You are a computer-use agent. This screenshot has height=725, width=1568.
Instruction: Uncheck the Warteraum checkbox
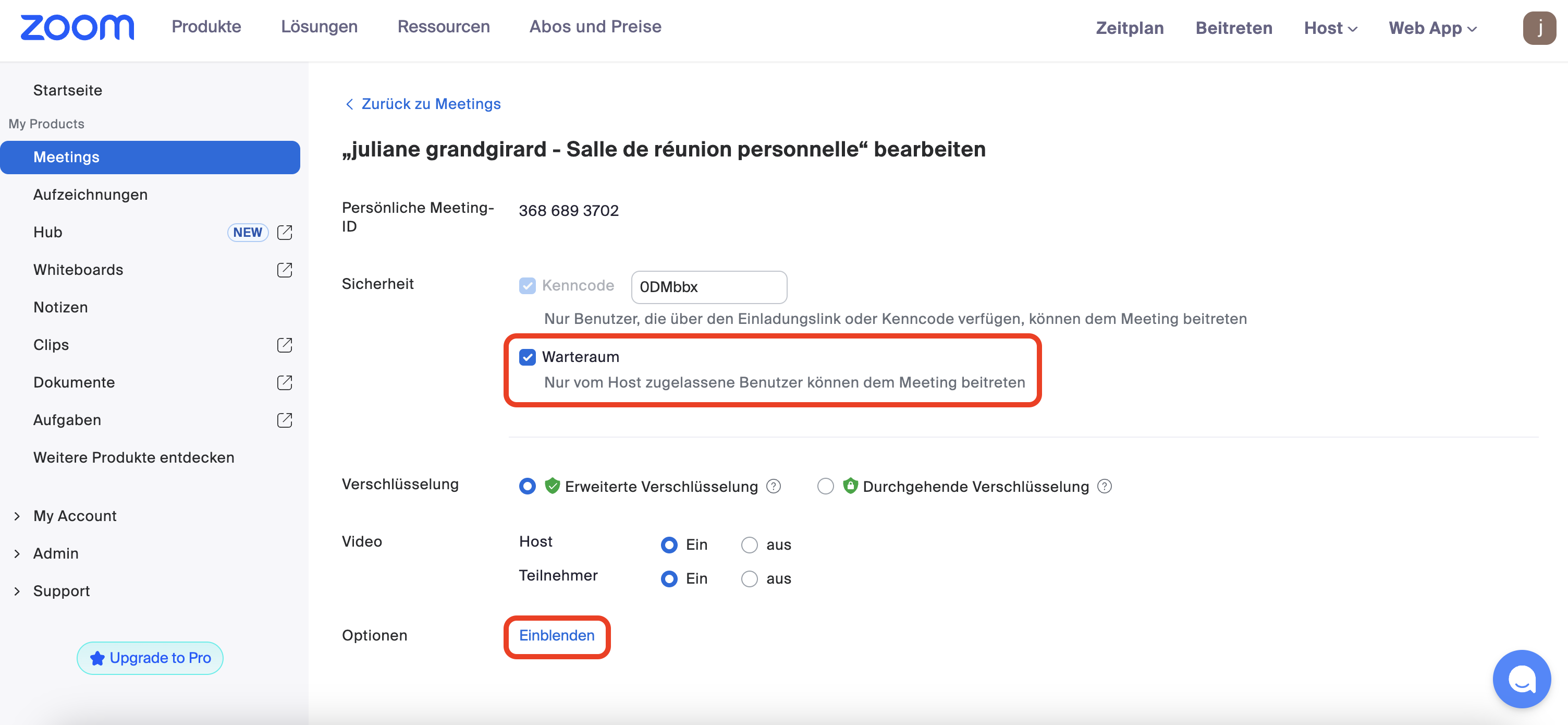[527, 357]
